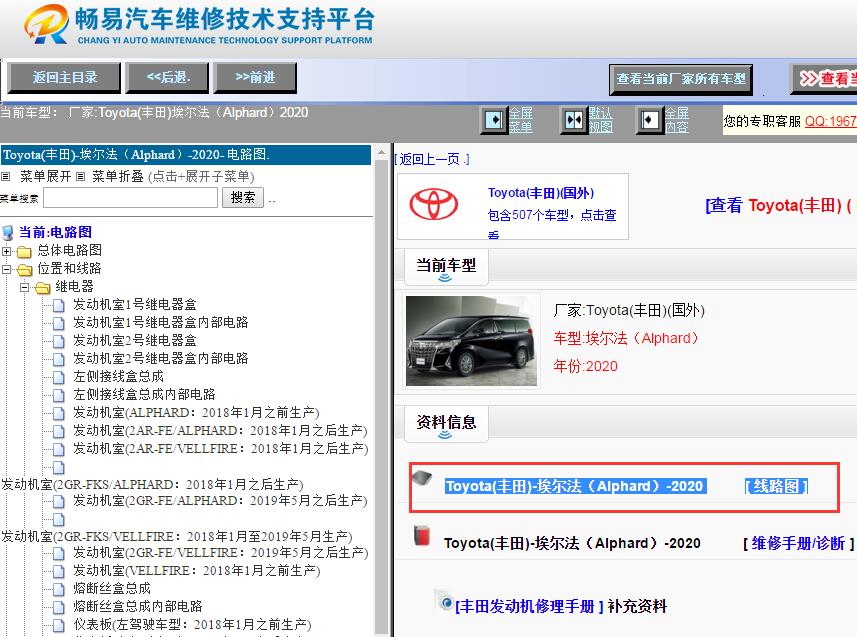
Task: Open the Toyota(丰田)(国外) link
Action: pyautogui.click(x=541, y=193)
